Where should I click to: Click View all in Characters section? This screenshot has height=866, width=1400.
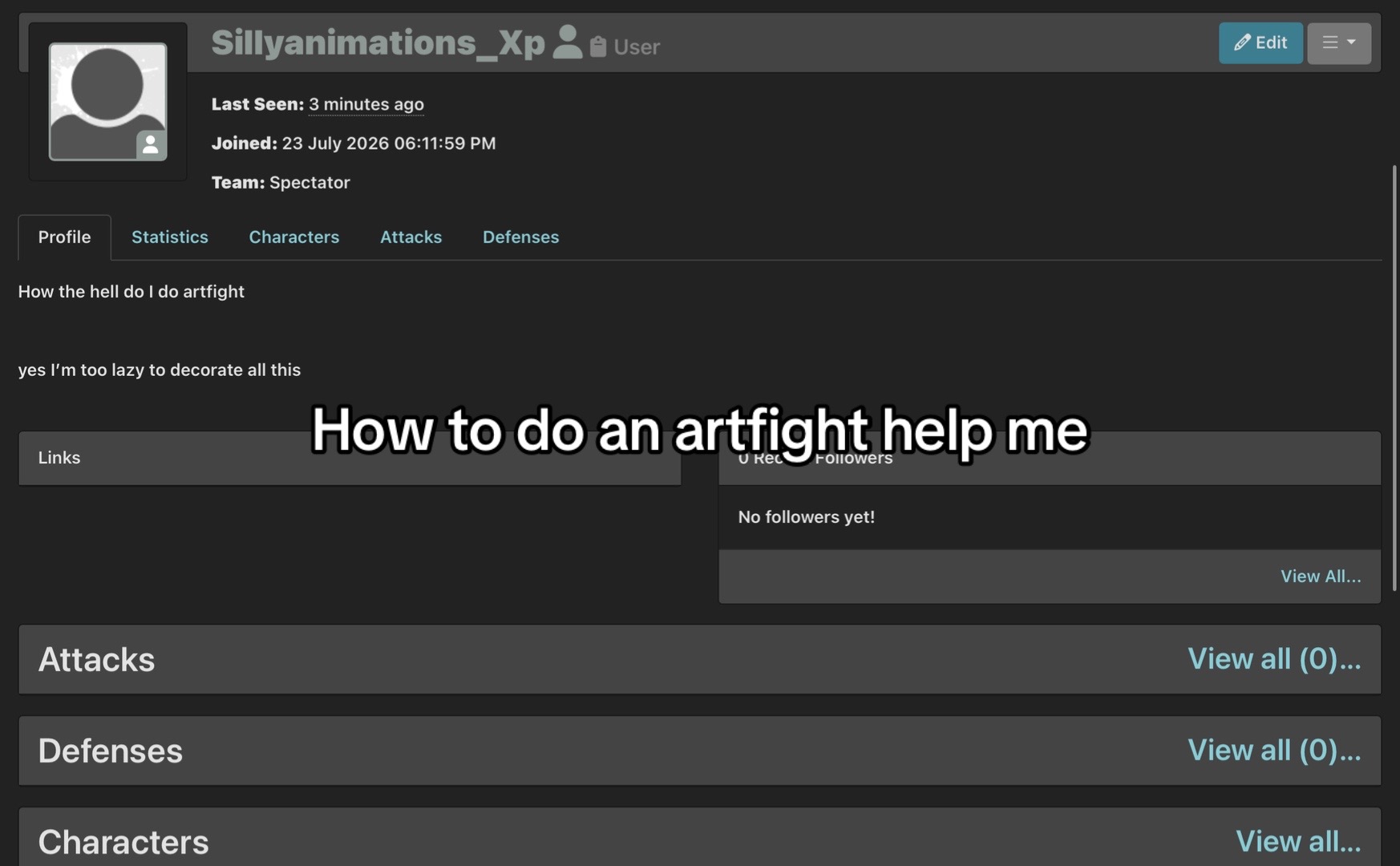click(1298, 842)
